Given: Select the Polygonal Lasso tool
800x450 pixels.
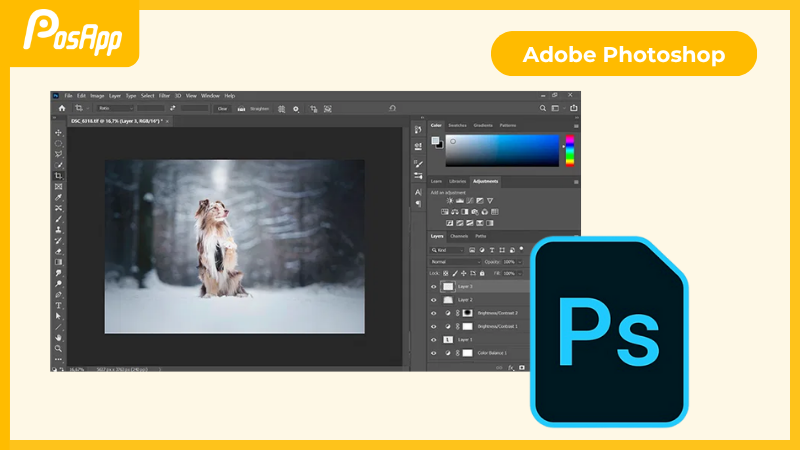Looking at the screenshot, I should pos(58,154).
